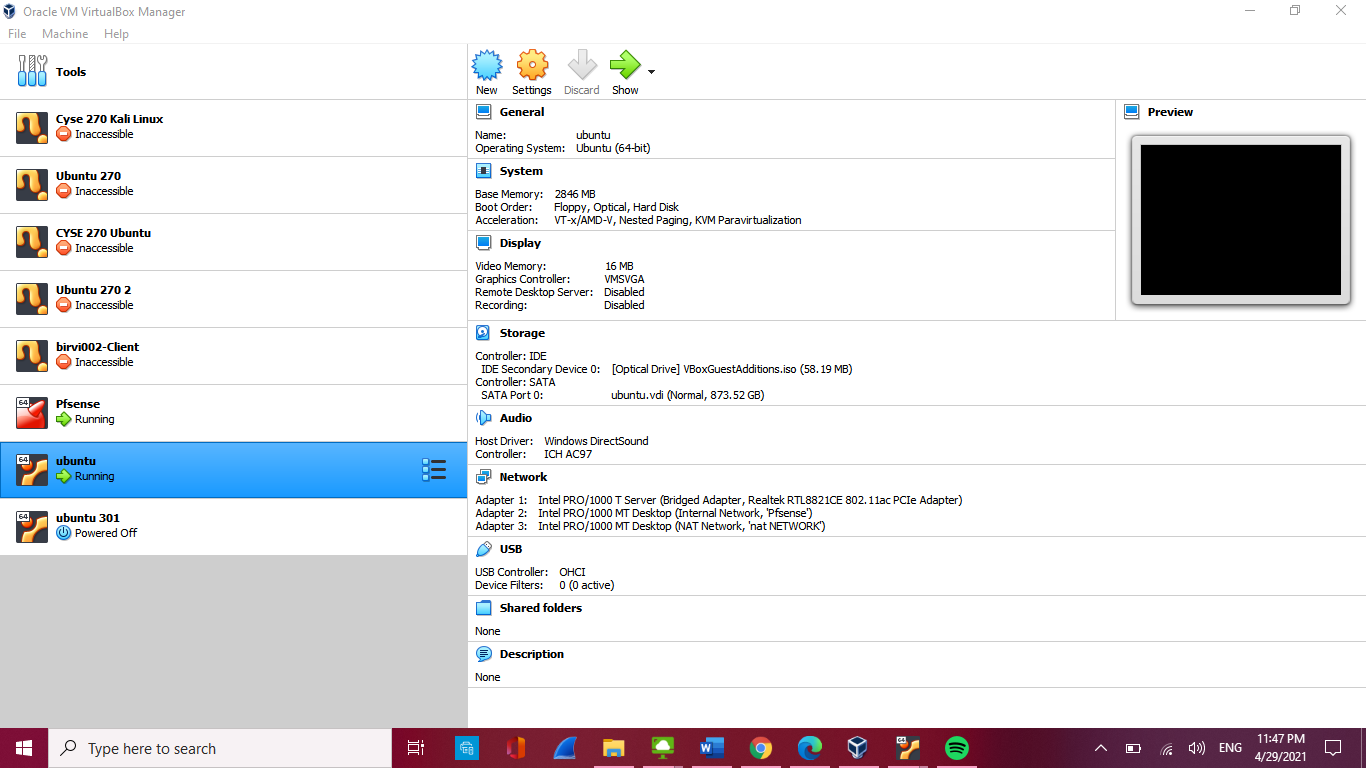
Task: Click the General section header link
Action: coord(522,112)
